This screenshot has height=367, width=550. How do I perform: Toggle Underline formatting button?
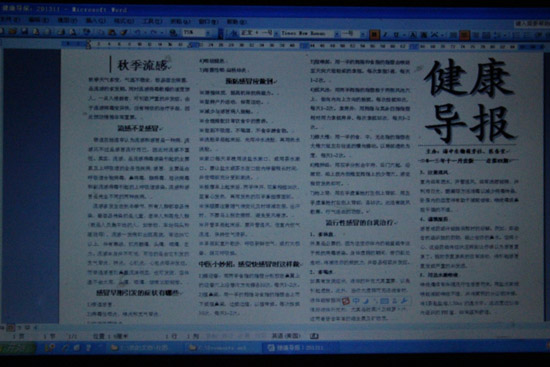[x=396, y=34]
